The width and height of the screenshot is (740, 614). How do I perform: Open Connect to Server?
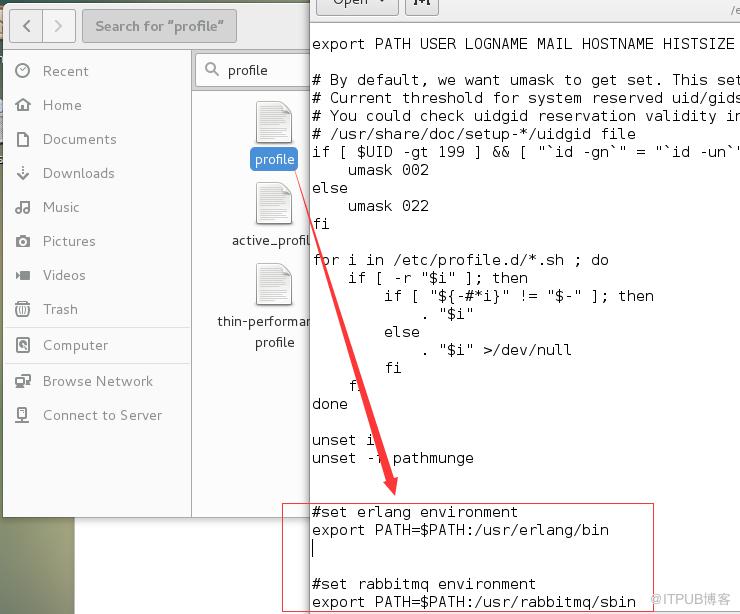[x=102, y=415]
